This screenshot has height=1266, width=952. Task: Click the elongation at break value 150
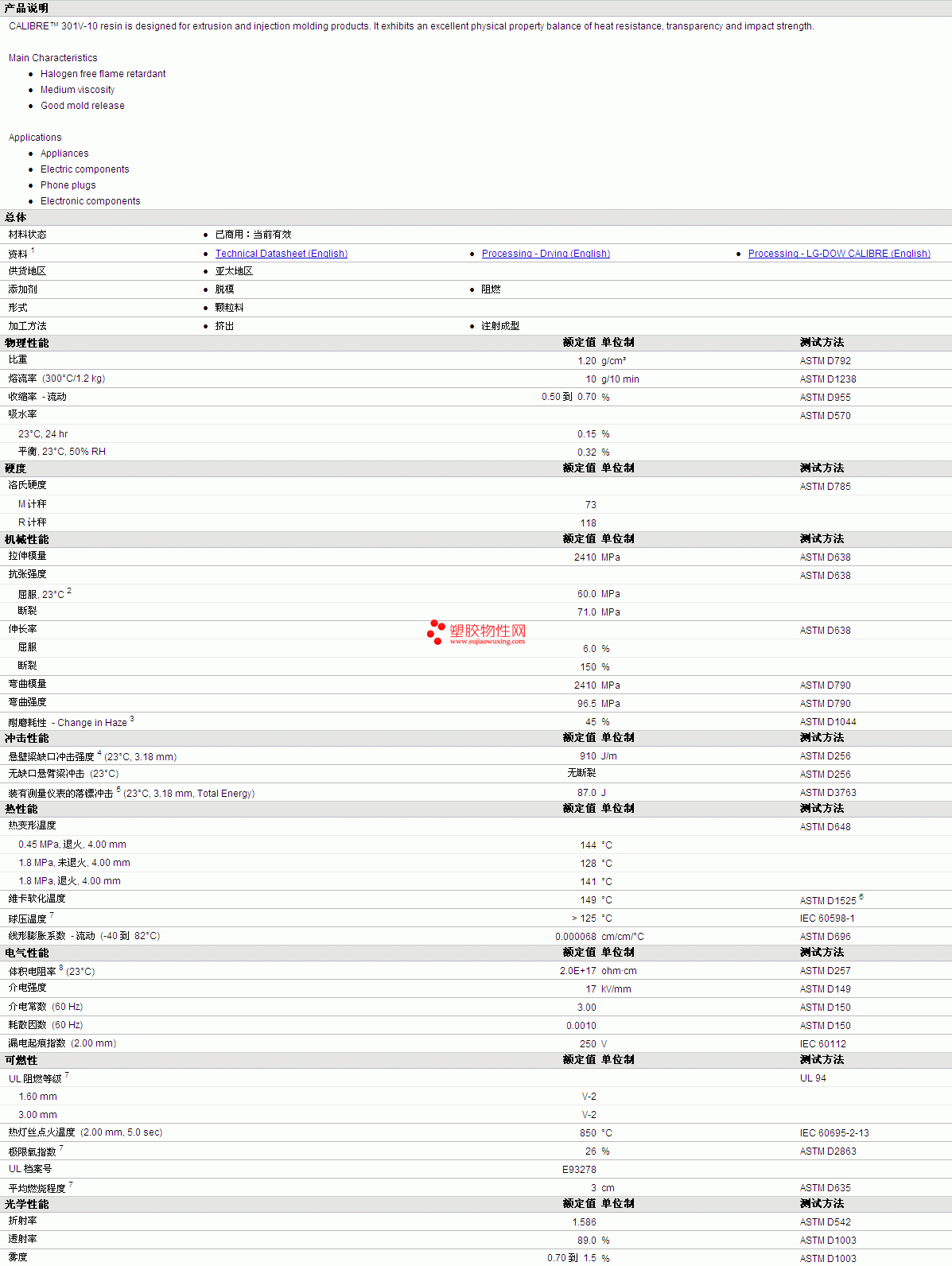point(589,667)
